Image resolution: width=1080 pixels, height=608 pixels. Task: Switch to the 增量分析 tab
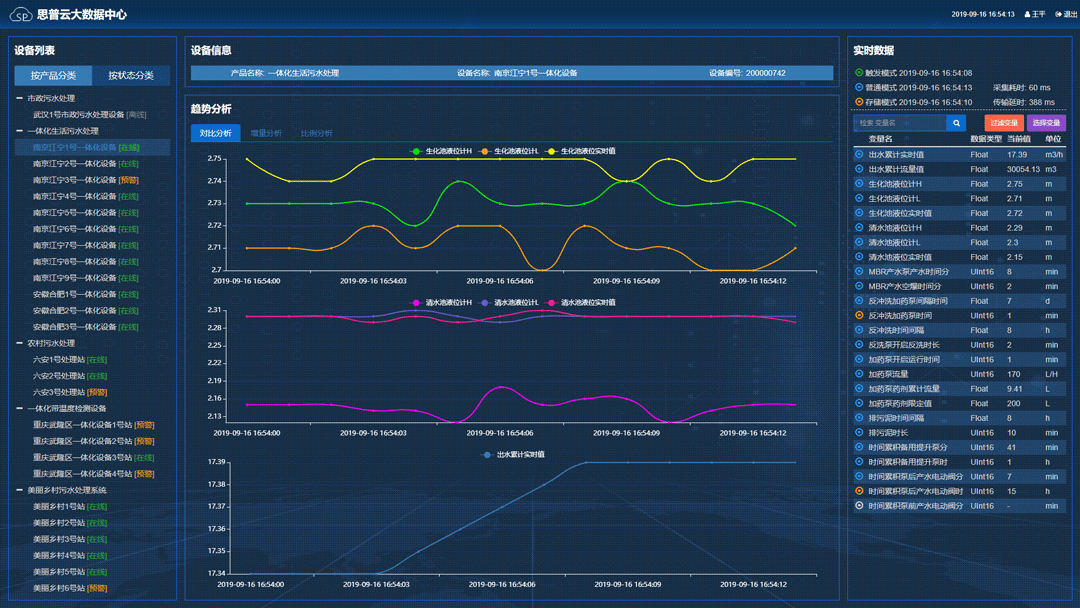click(266, 133)
